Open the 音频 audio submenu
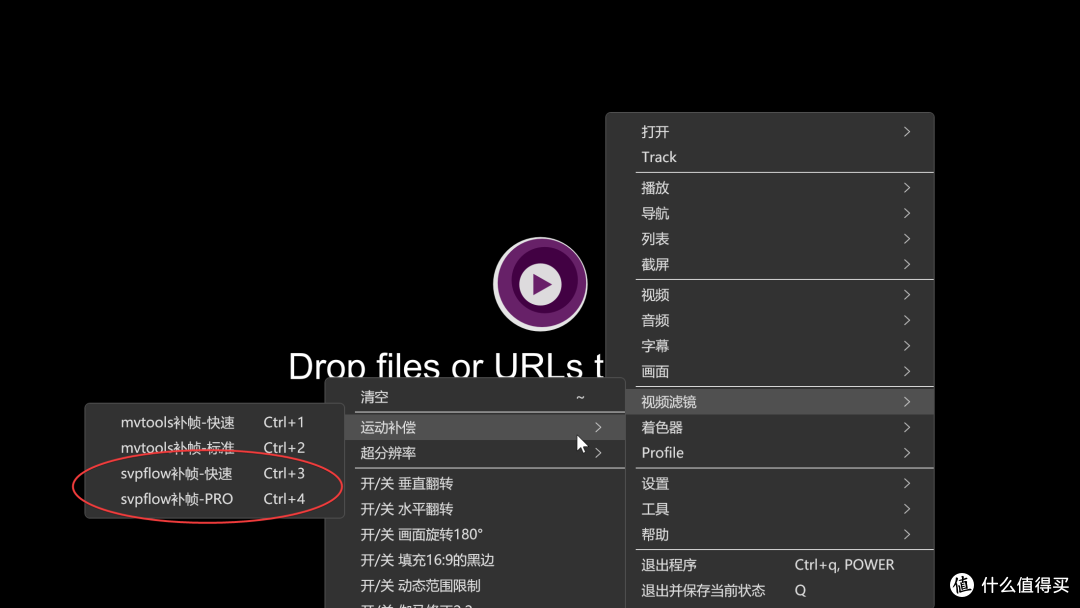 click(769, 320)
